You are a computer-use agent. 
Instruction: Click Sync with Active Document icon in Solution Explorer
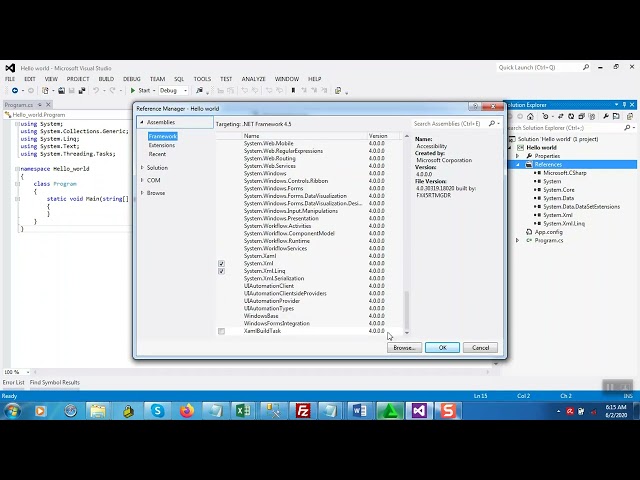pos(561,116)
